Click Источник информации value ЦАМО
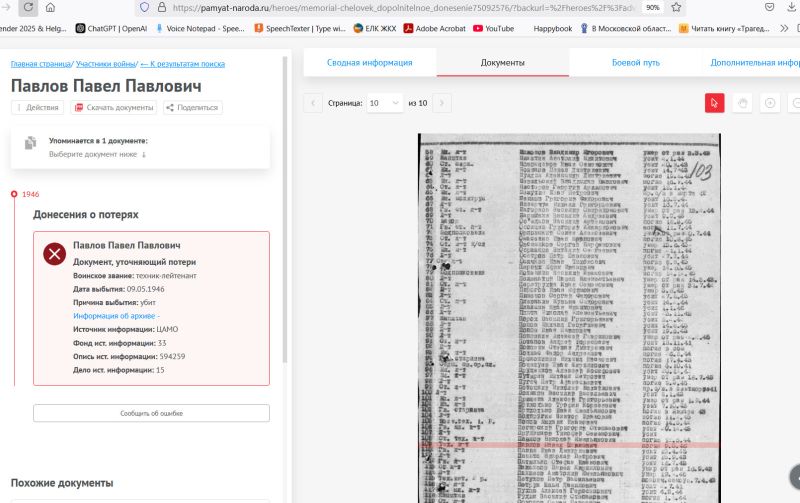Image resolution: width=800 pixels, height=503 pixels. pos(167,330)
